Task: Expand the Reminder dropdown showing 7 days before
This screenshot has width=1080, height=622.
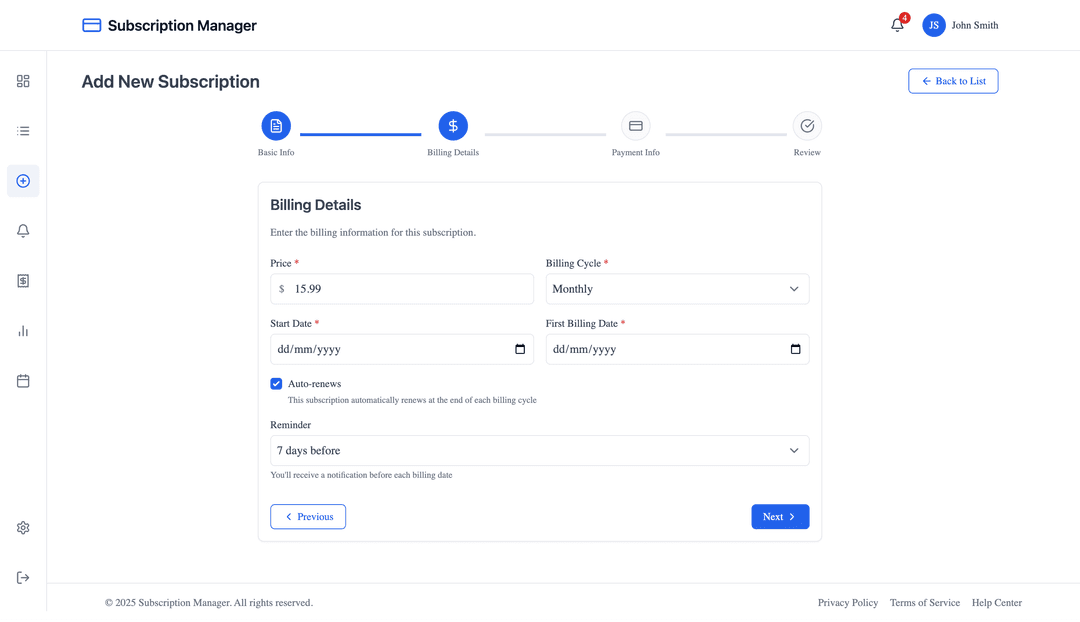Action: click(x=540, y=450)
